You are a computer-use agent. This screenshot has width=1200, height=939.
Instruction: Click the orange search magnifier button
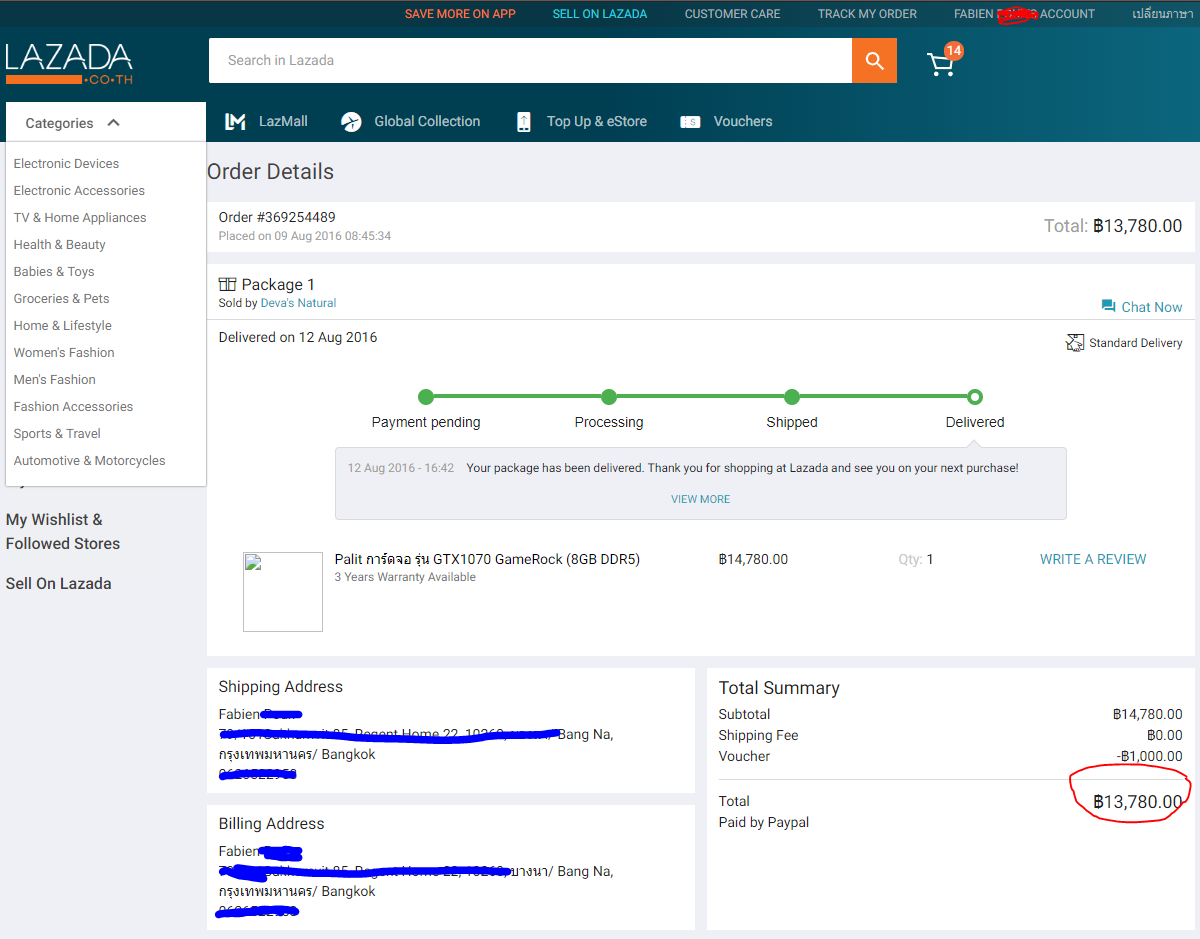[874, 61]
